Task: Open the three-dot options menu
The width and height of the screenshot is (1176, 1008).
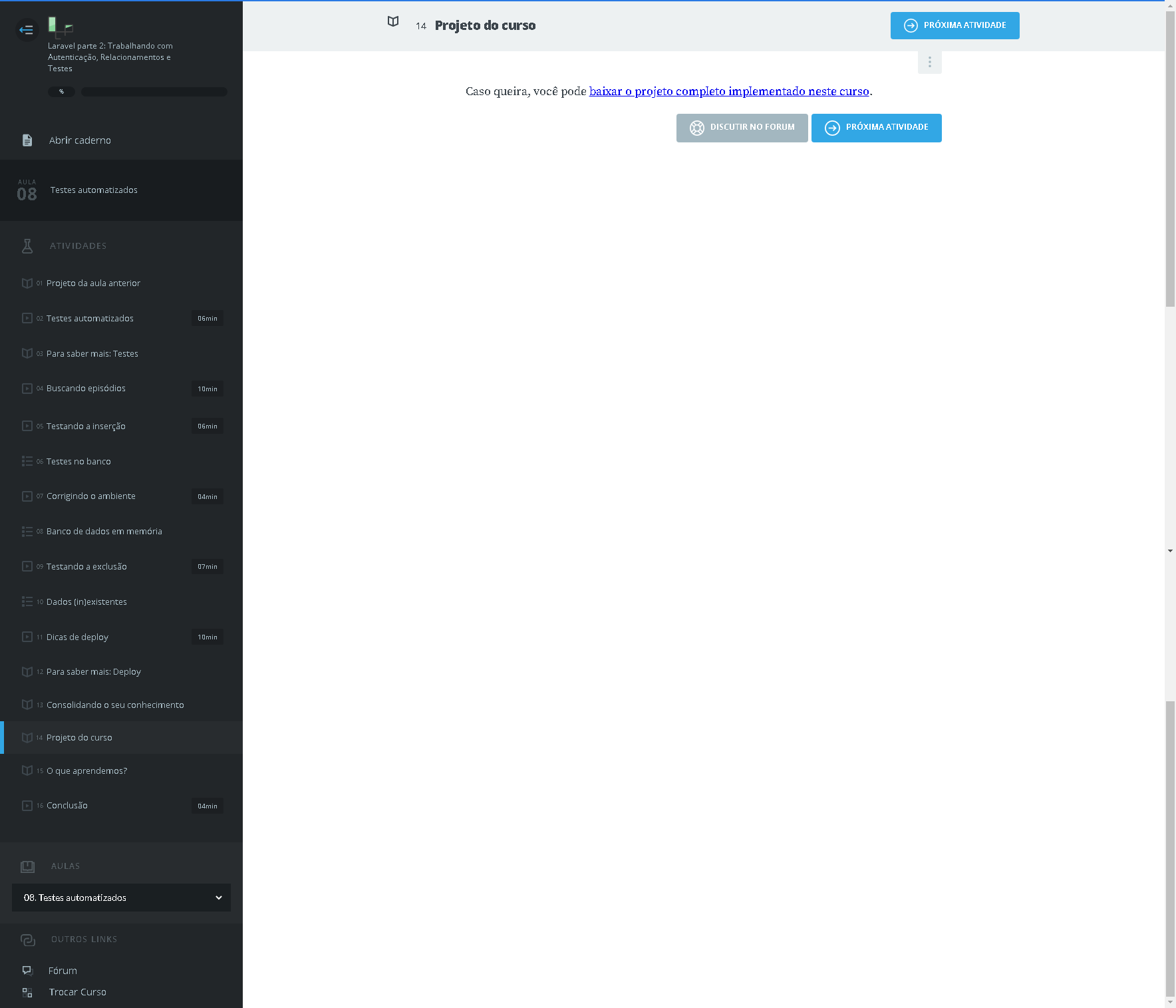Action: click(x=929, y=63)
